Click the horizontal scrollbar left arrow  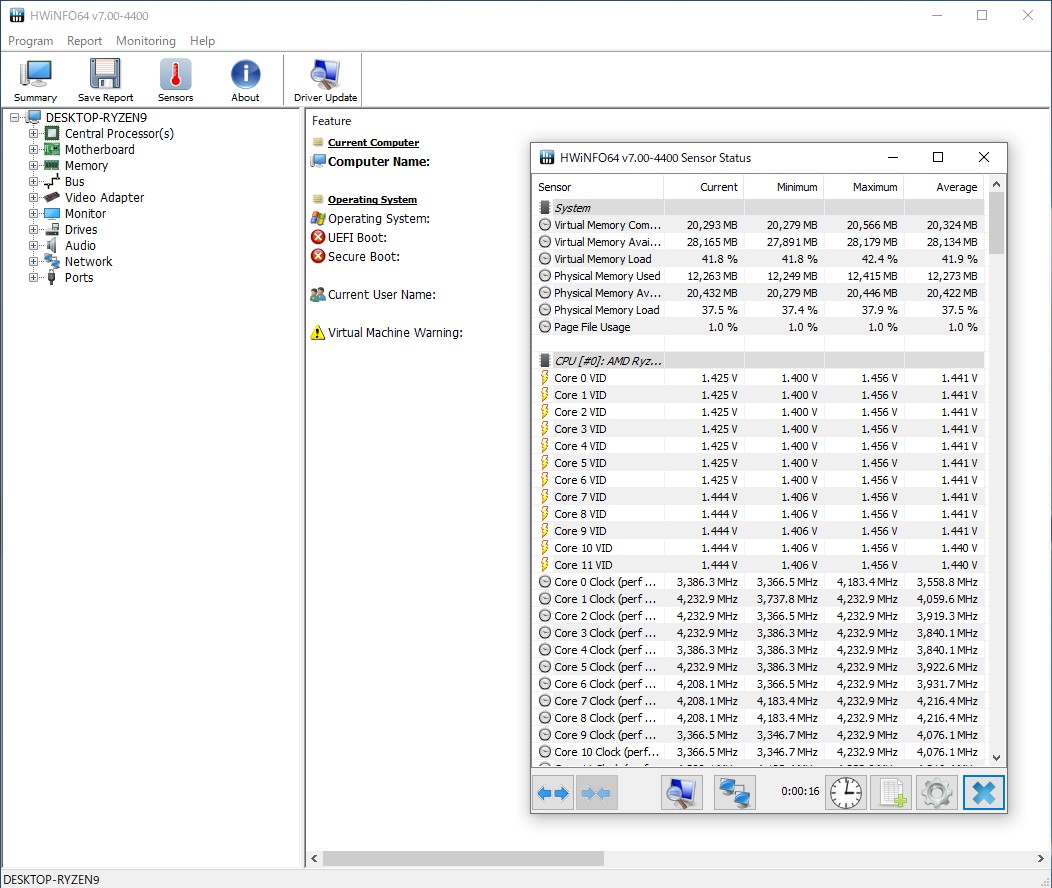coord(314,858)
